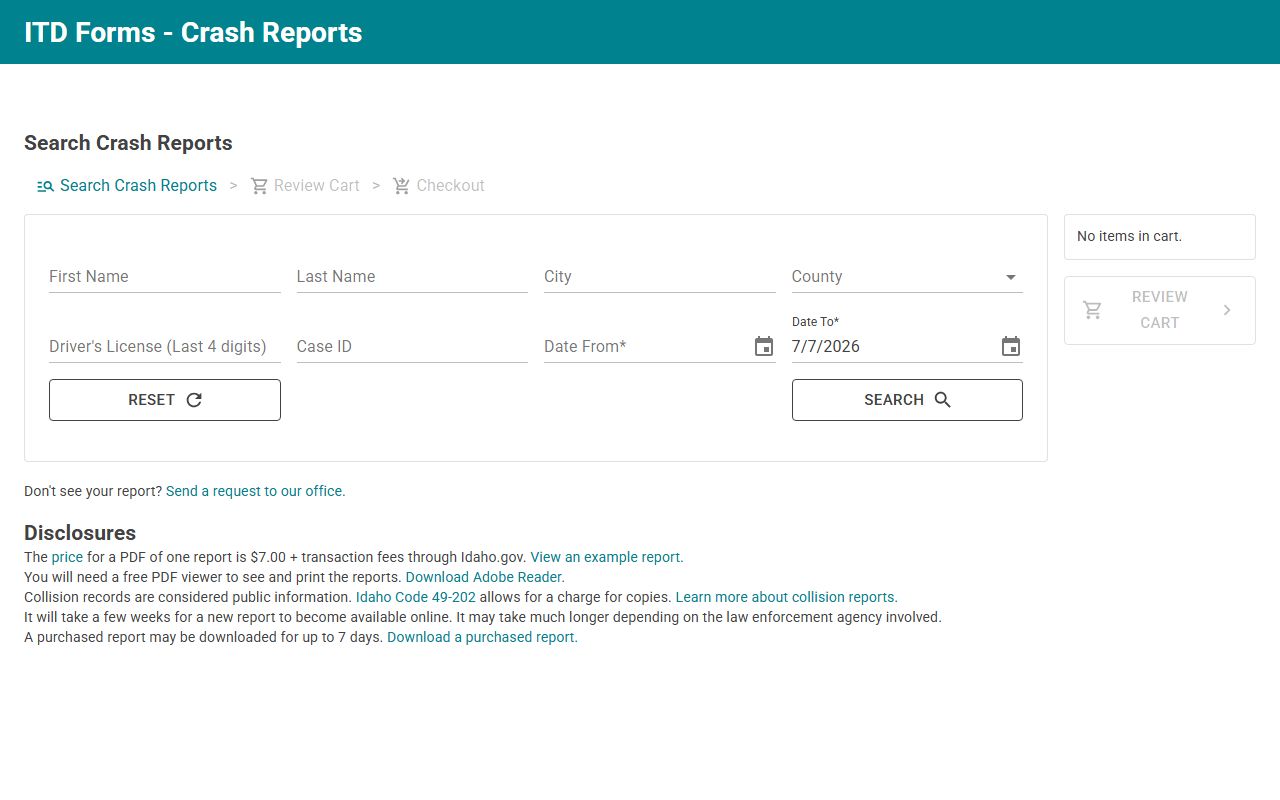Image resolution: width=1280 pixels, height=800 pixels.
Task: Click the chevron arrow in Review Cart button
Action: coord(1227,310)
